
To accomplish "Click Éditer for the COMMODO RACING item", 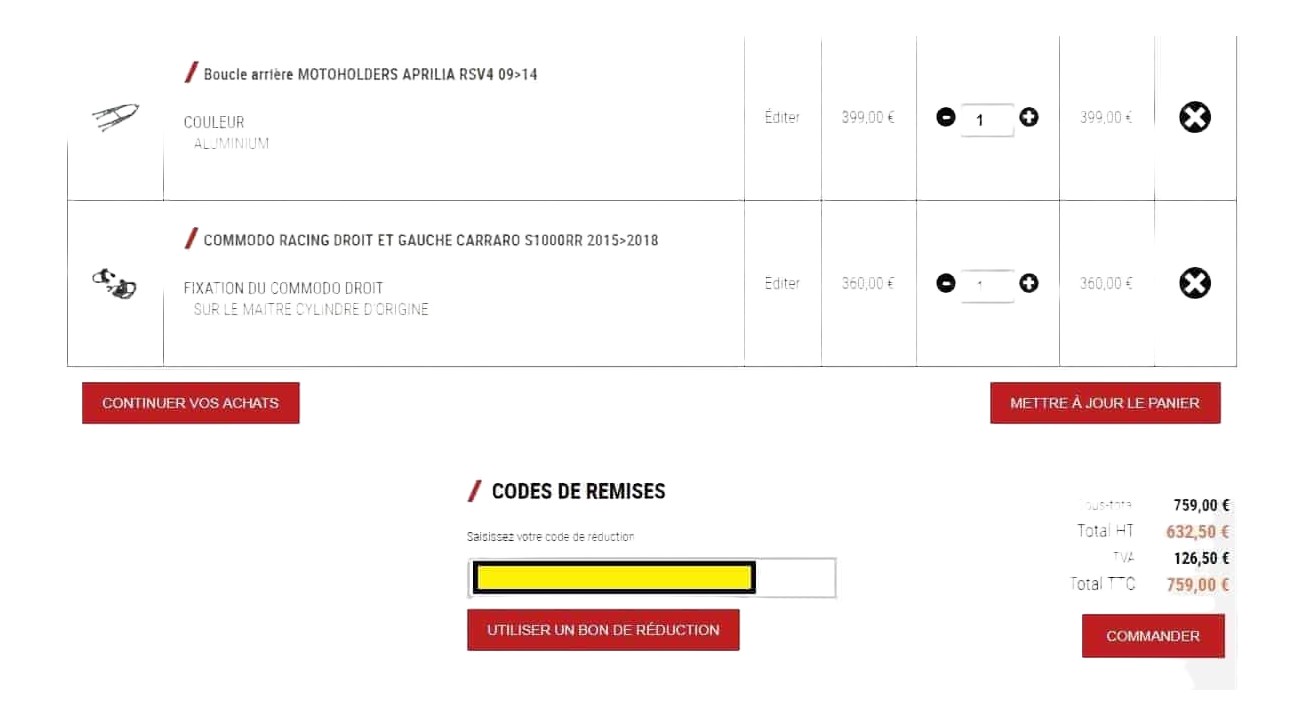I will [781, 283].
